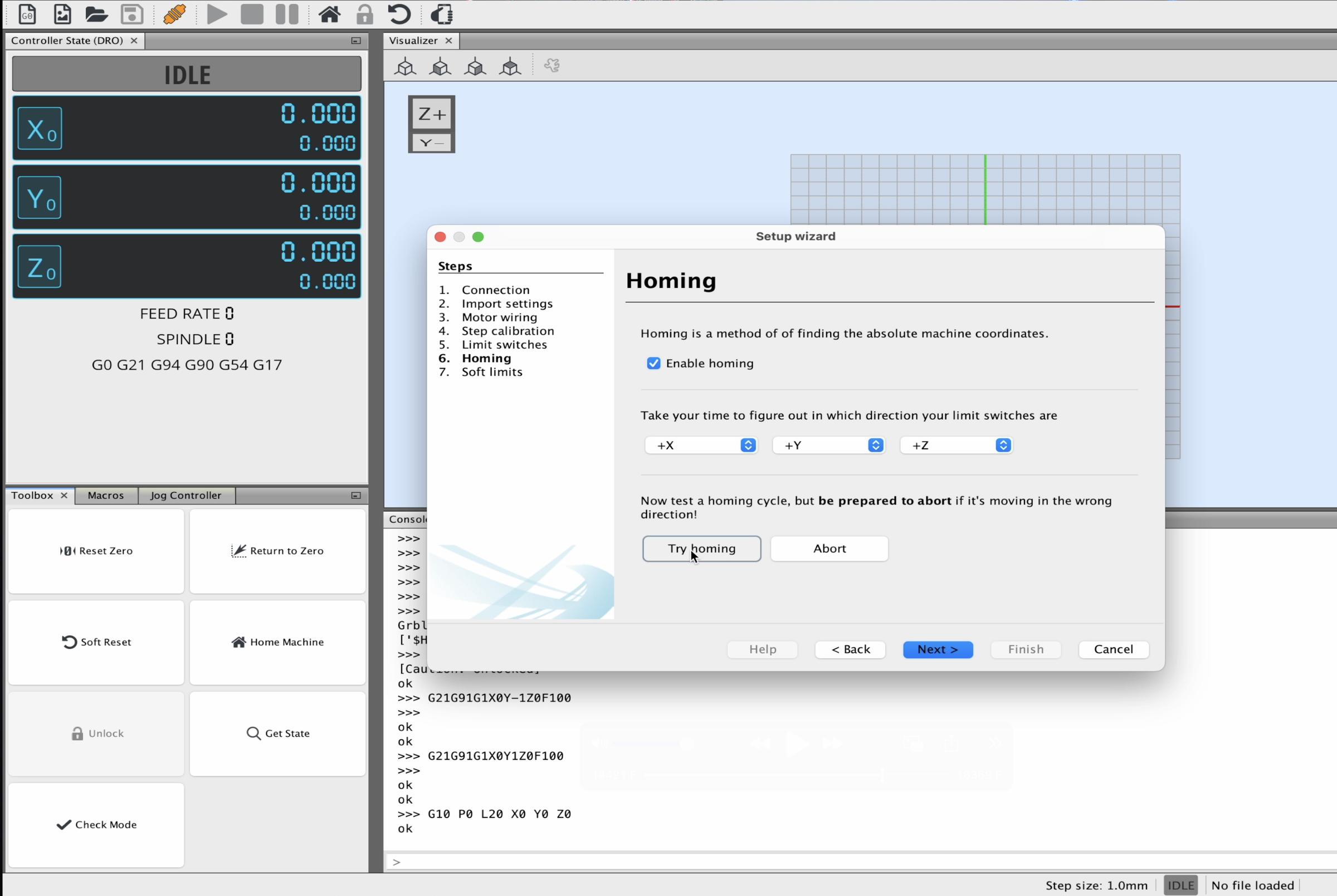Stop the machine using the Stop toolbar icon

pyautogui.click(x=251, y=14)
